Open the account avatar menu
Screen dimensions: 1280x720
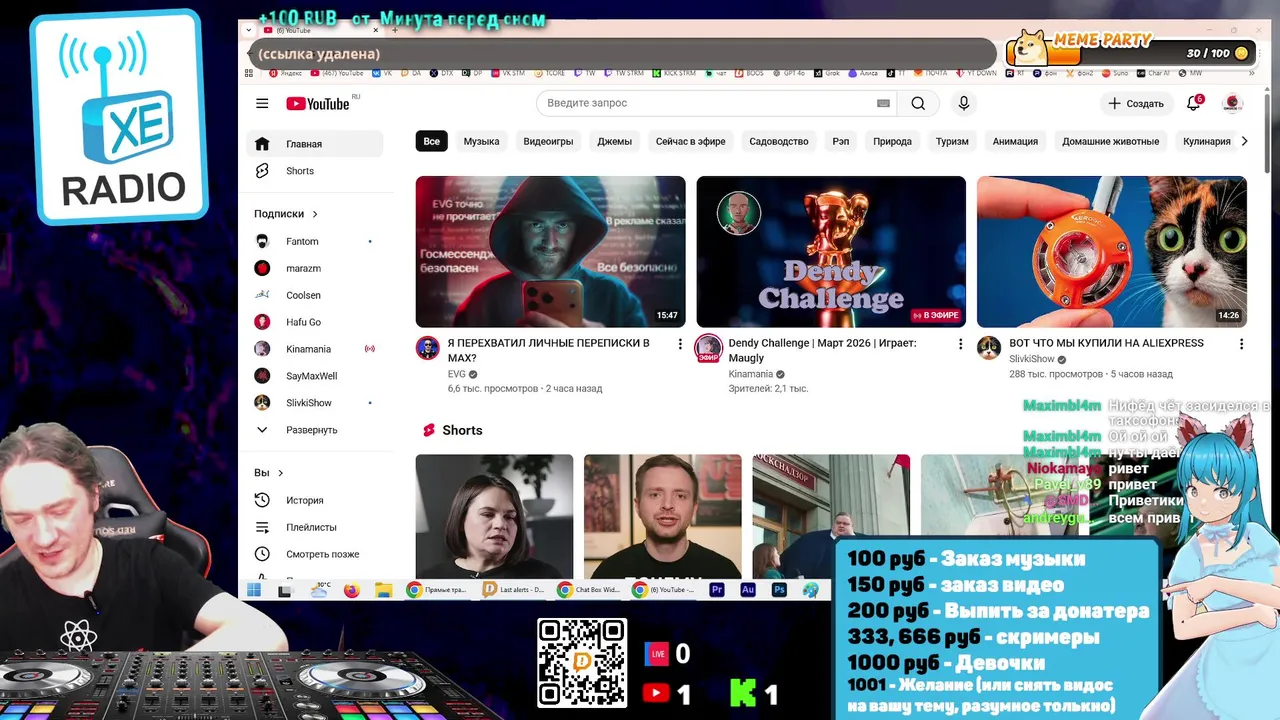pyautogui.click(x=1233, y=103)
